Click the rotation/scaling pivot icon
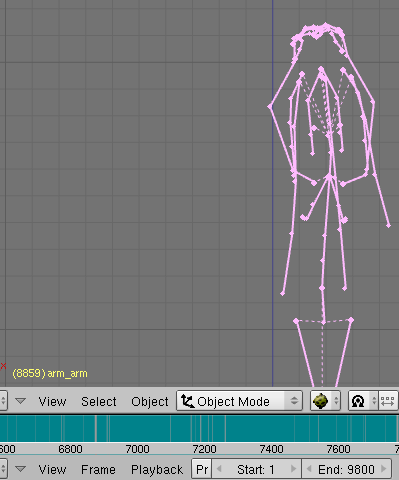399x480 pixels. point(358,401)
